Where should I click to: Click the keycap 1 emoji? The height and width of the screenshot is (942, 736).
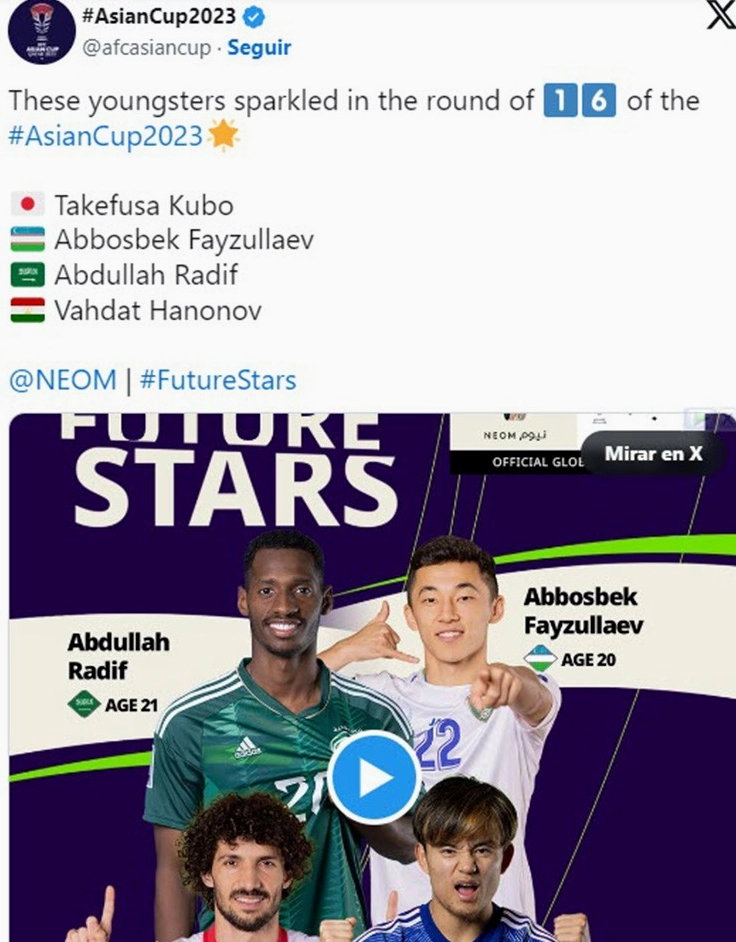click(560, 100)
